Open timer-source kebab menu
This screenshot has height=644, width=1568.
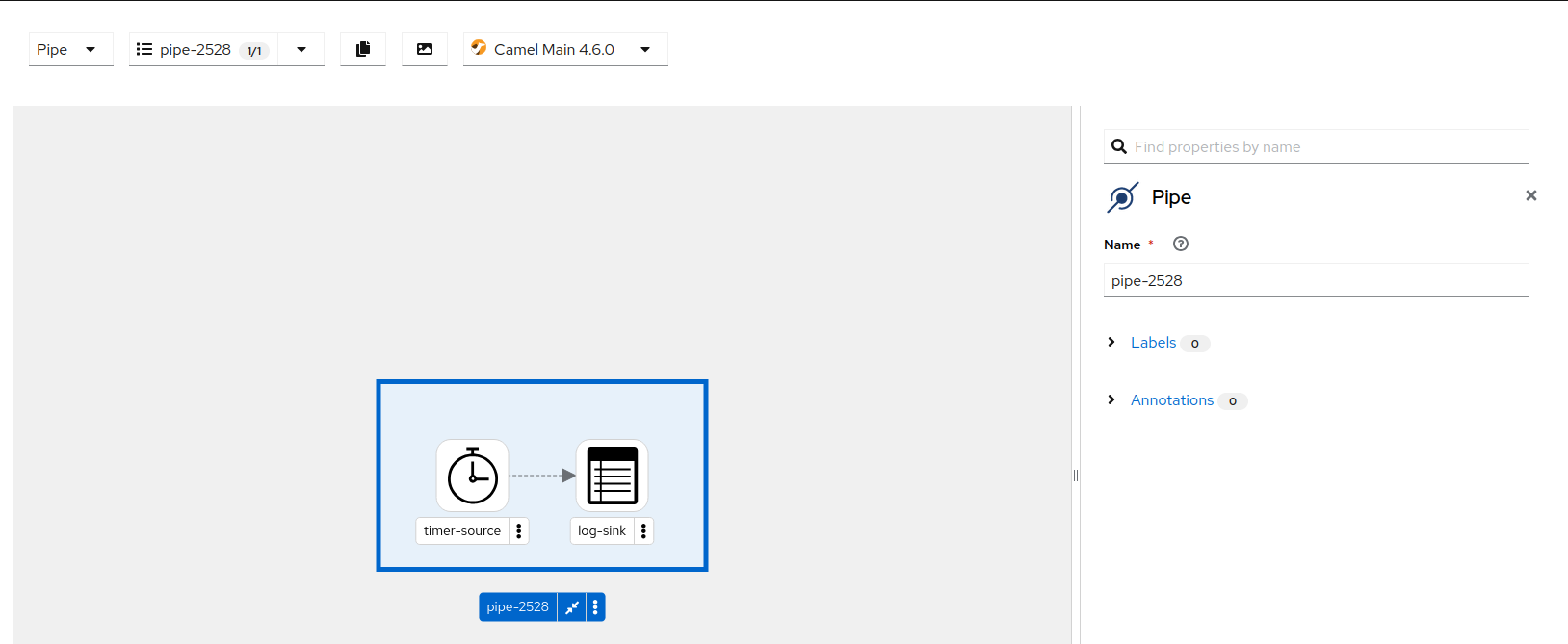pos(519,531)
